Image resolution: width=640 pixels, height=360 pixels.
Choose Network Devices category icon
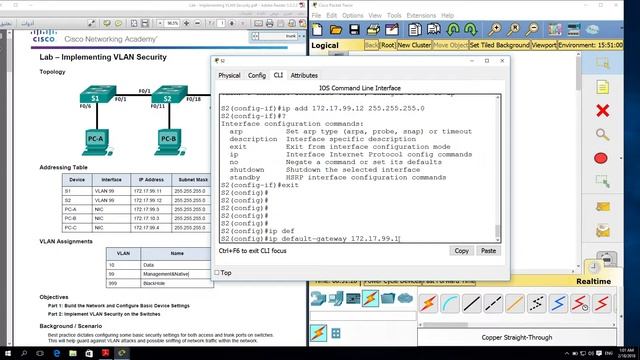tap(318, 299)
